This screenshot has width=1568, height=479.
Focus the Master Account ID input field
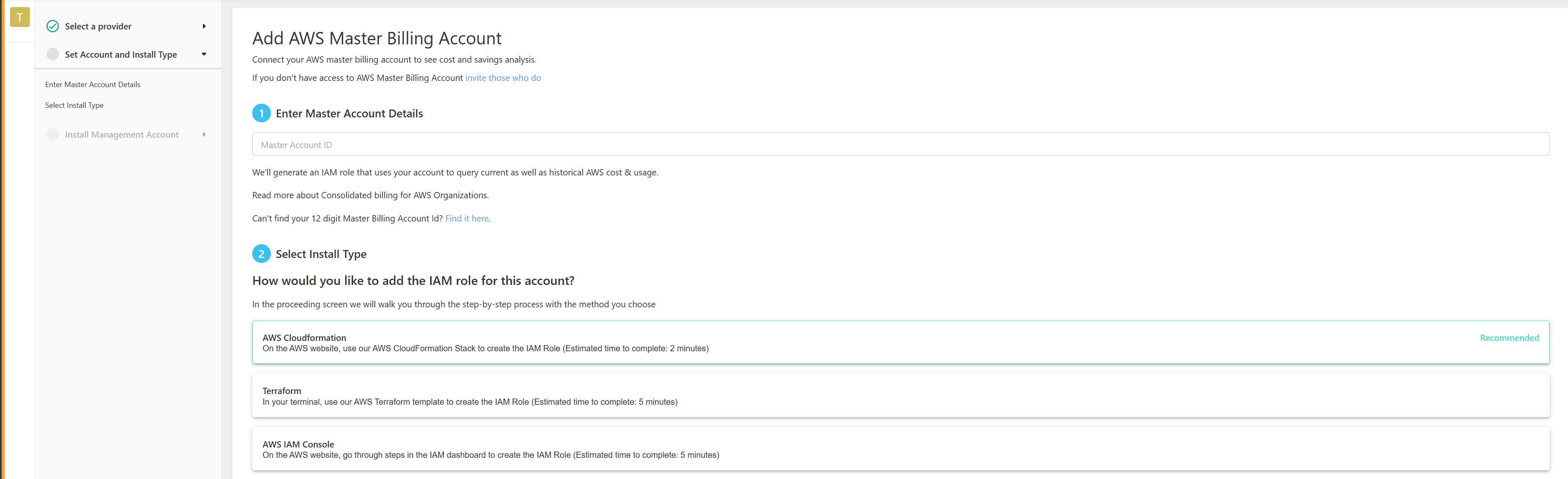(900, 144)
